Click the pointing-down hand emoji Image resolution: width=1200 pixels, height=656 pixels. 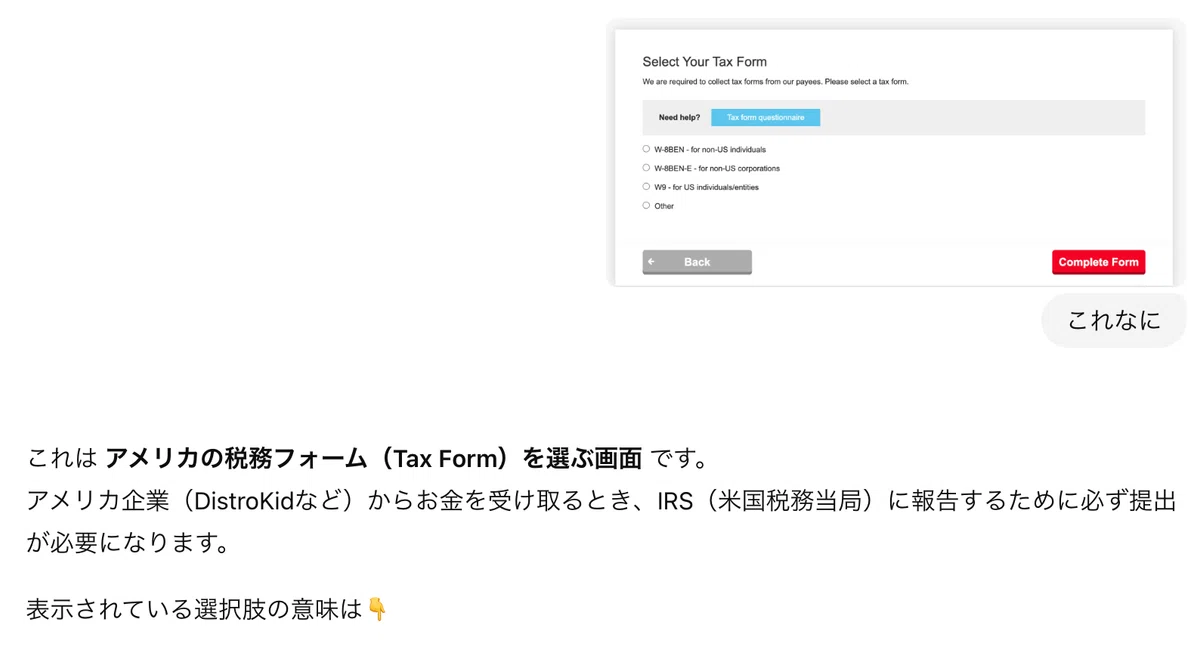click(x=377, y=608)
